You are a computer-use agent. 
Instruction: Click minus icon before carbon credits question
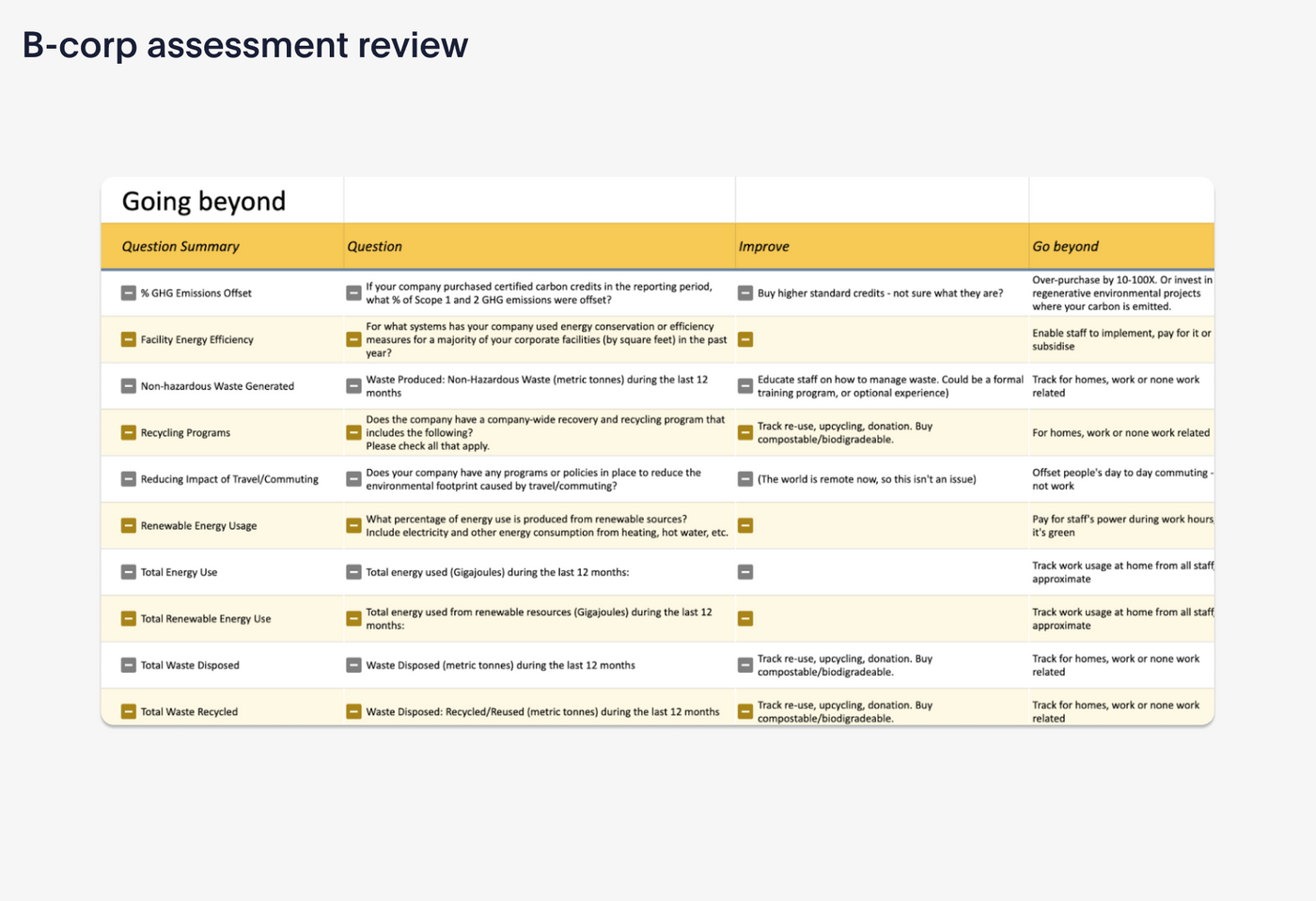[353, 293]
